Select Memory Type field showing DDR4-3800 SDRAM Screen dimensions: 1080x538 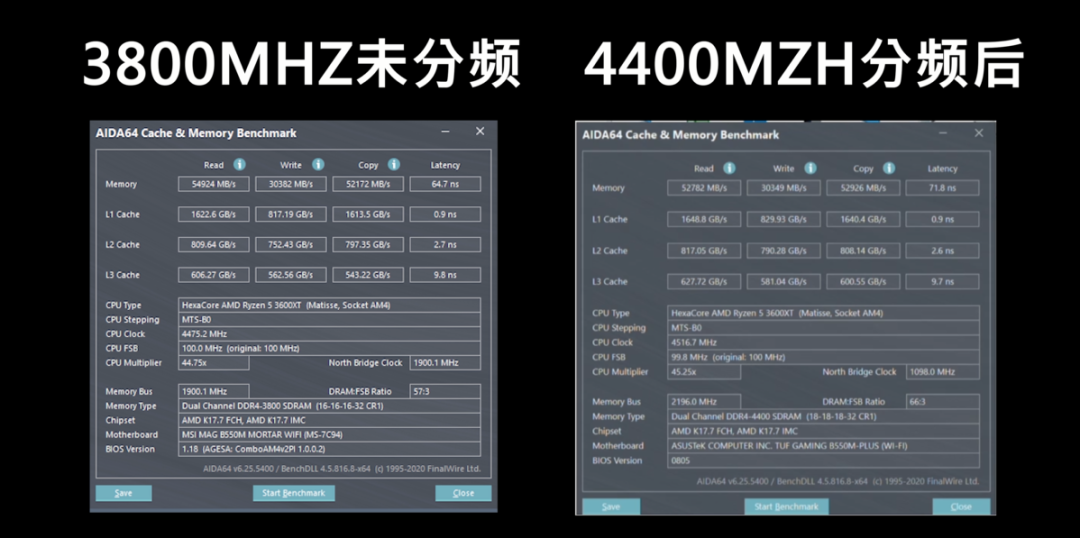tap(329, 406)
